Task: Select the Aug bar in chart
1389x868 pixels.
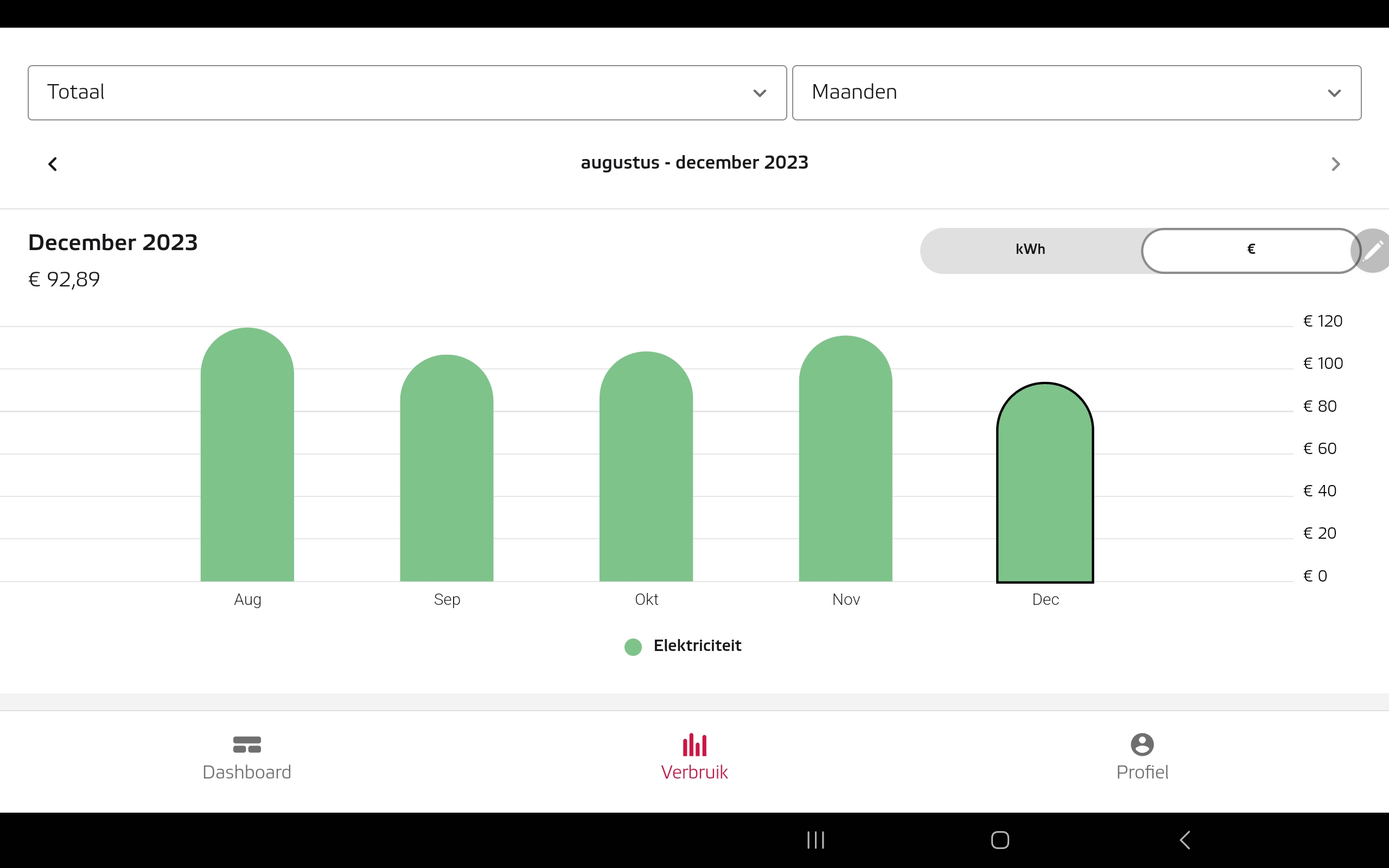Action: pos(247,459)
